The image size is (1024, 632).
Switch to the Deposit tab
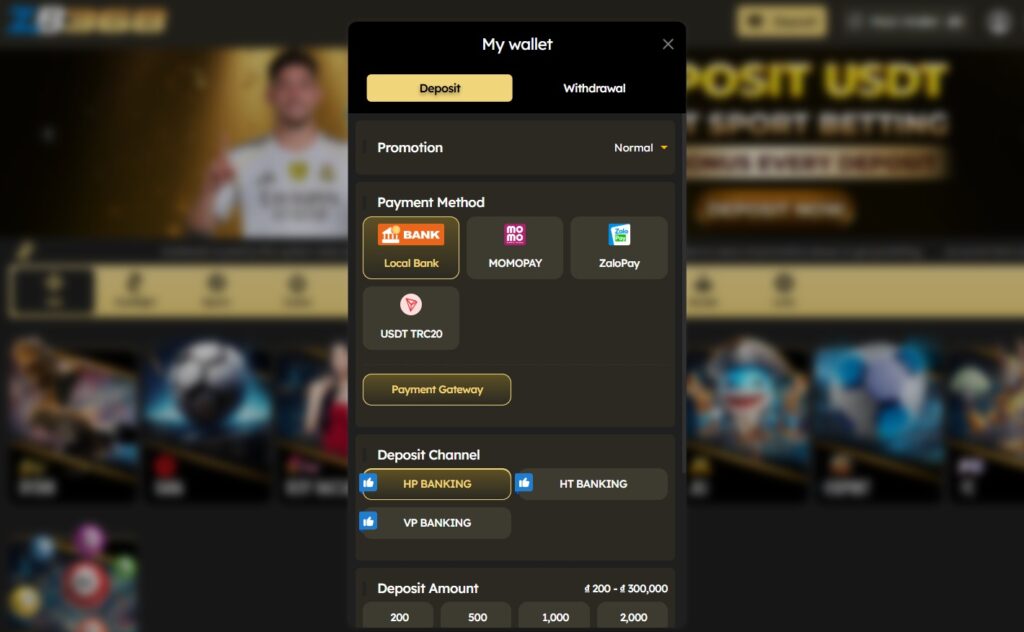point(440,88)
